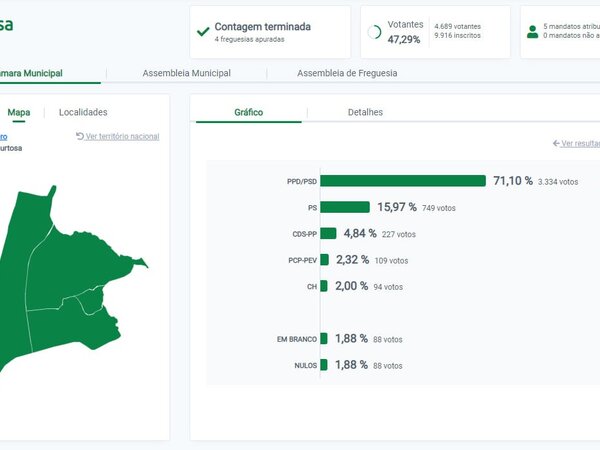
Task: Select the Gráfico tab
Action: pos(248,112)
